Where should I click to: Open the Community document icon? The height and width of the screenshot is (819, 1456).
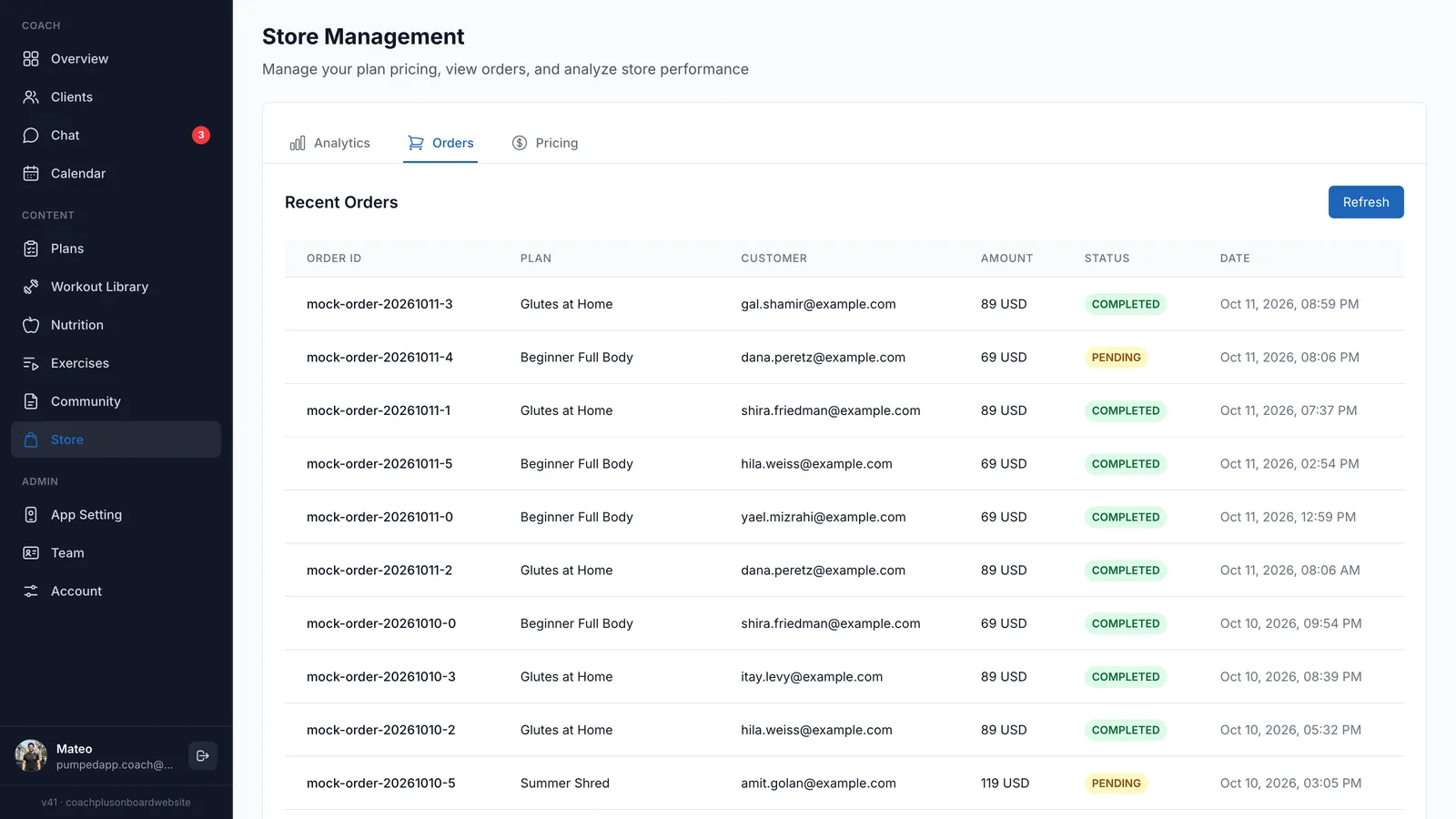[x=31, y=402]
